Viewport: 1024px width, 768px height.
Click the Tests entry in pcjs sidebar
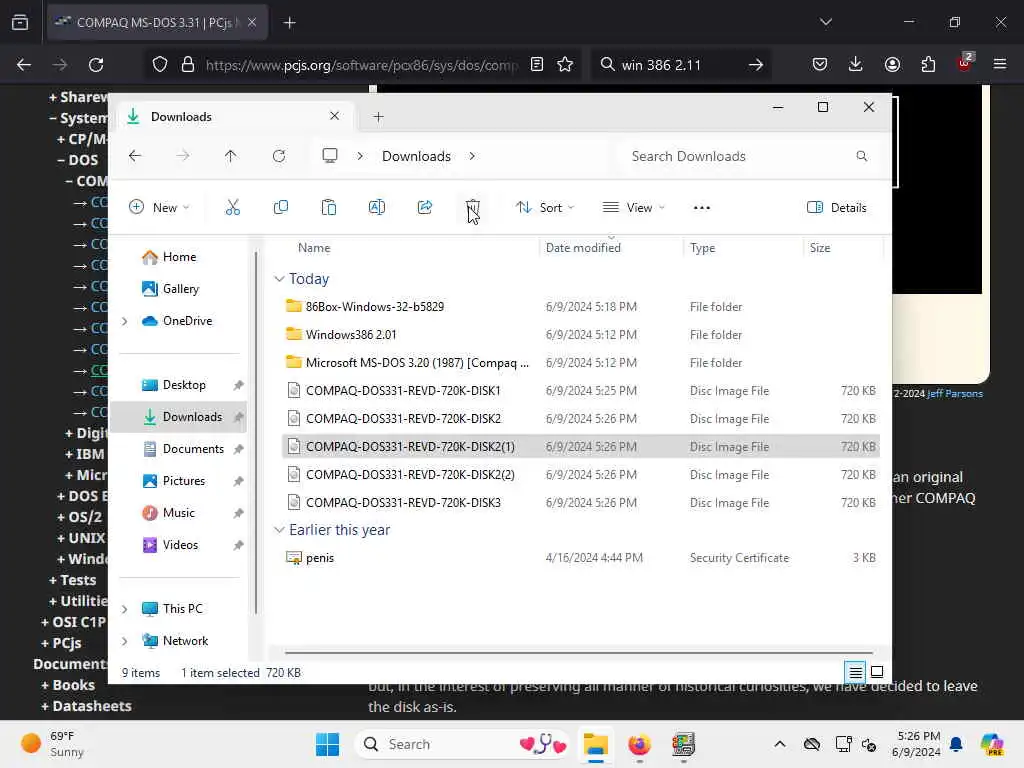pyautogui.click(x=78, y=580)
